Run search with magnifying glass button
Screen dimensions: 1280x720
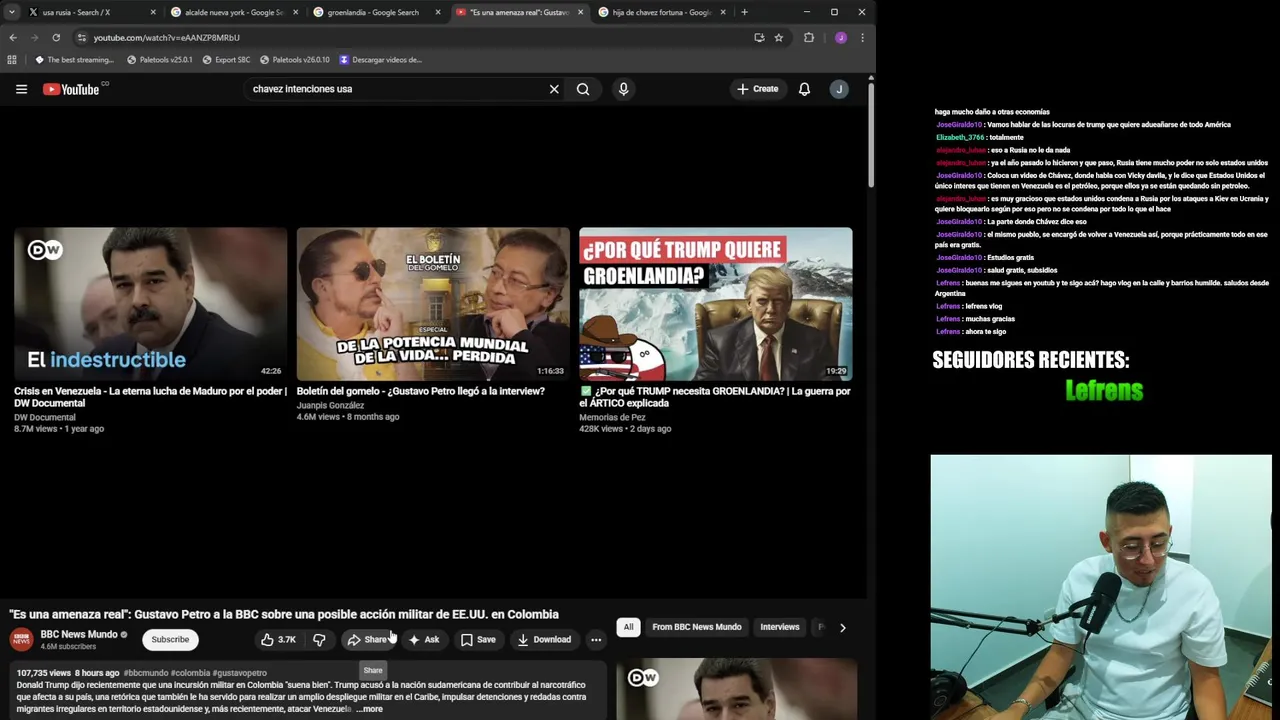click(x=583, y=89)
